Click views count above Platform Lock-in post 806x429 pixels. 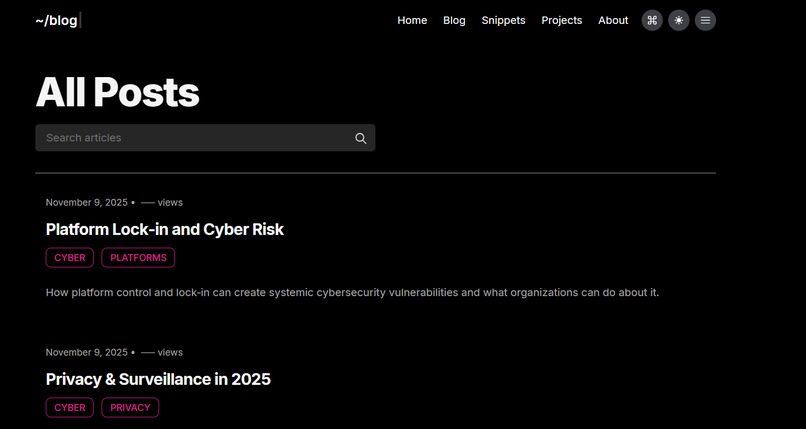pos(161,202)
